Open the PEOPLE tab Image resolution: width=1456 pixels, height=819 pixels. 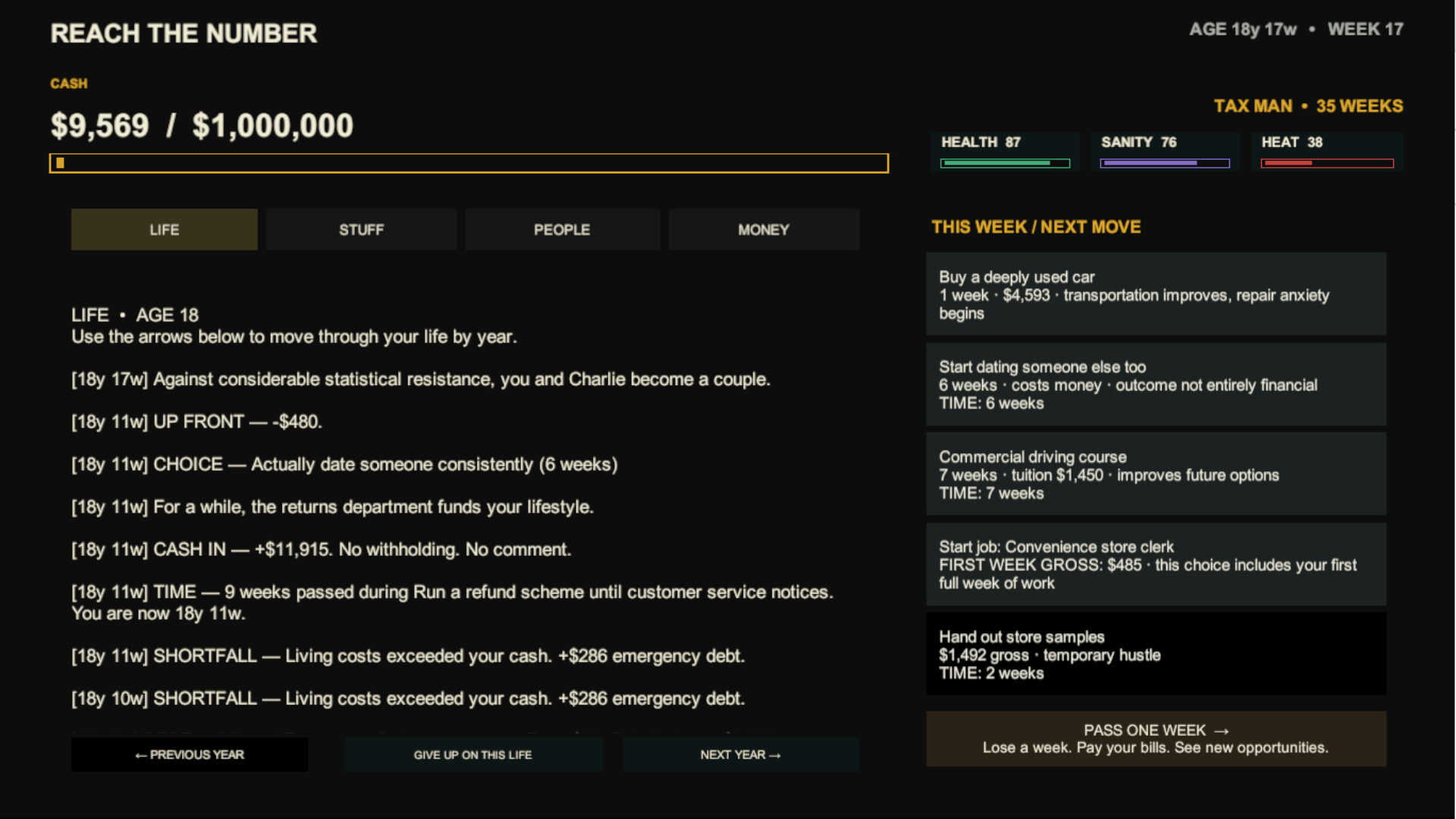coord(562,229)
